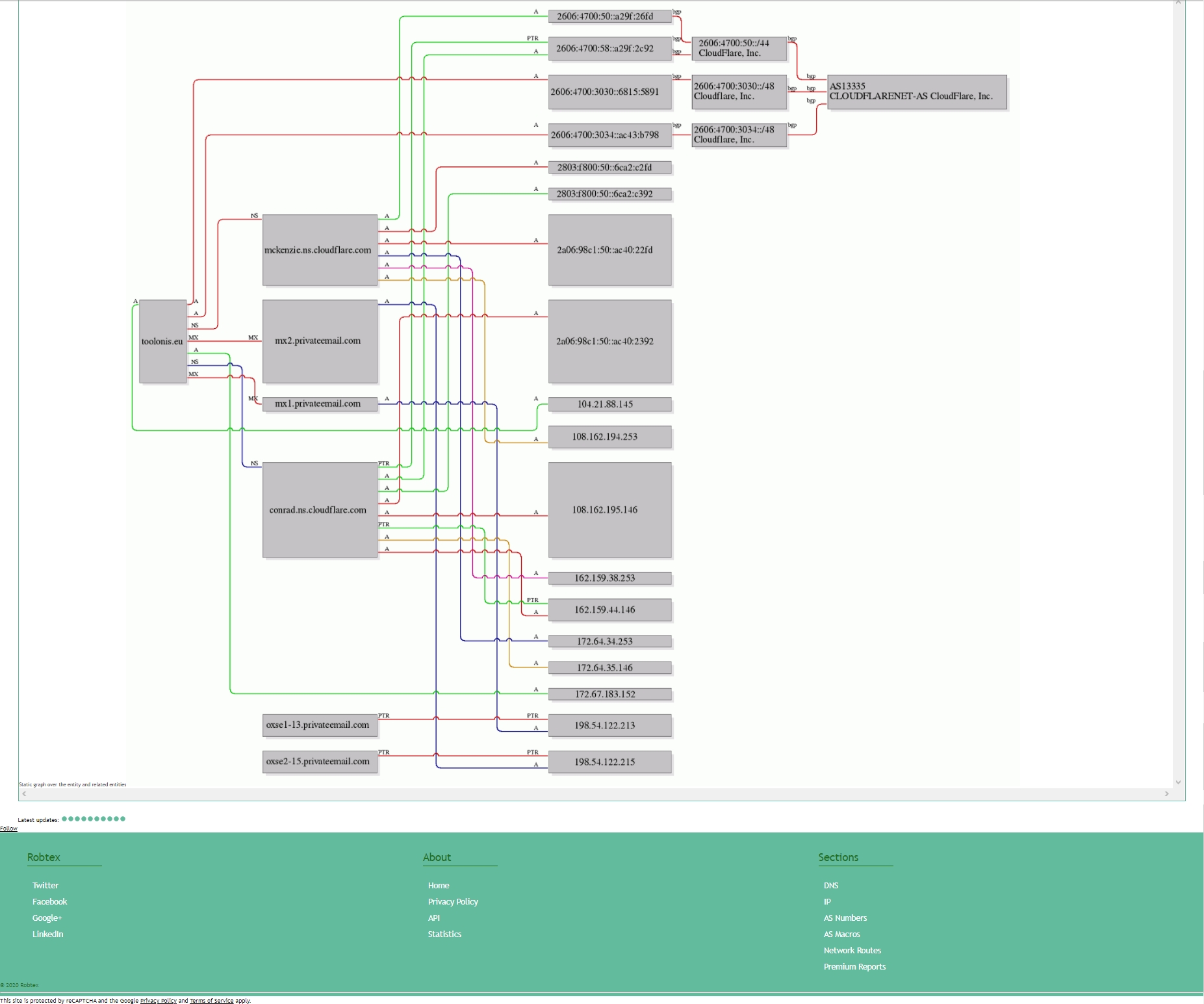The image size is (1204, 1004).
Task: Open the 172.64.35.146 node
Action: [609, 667]
